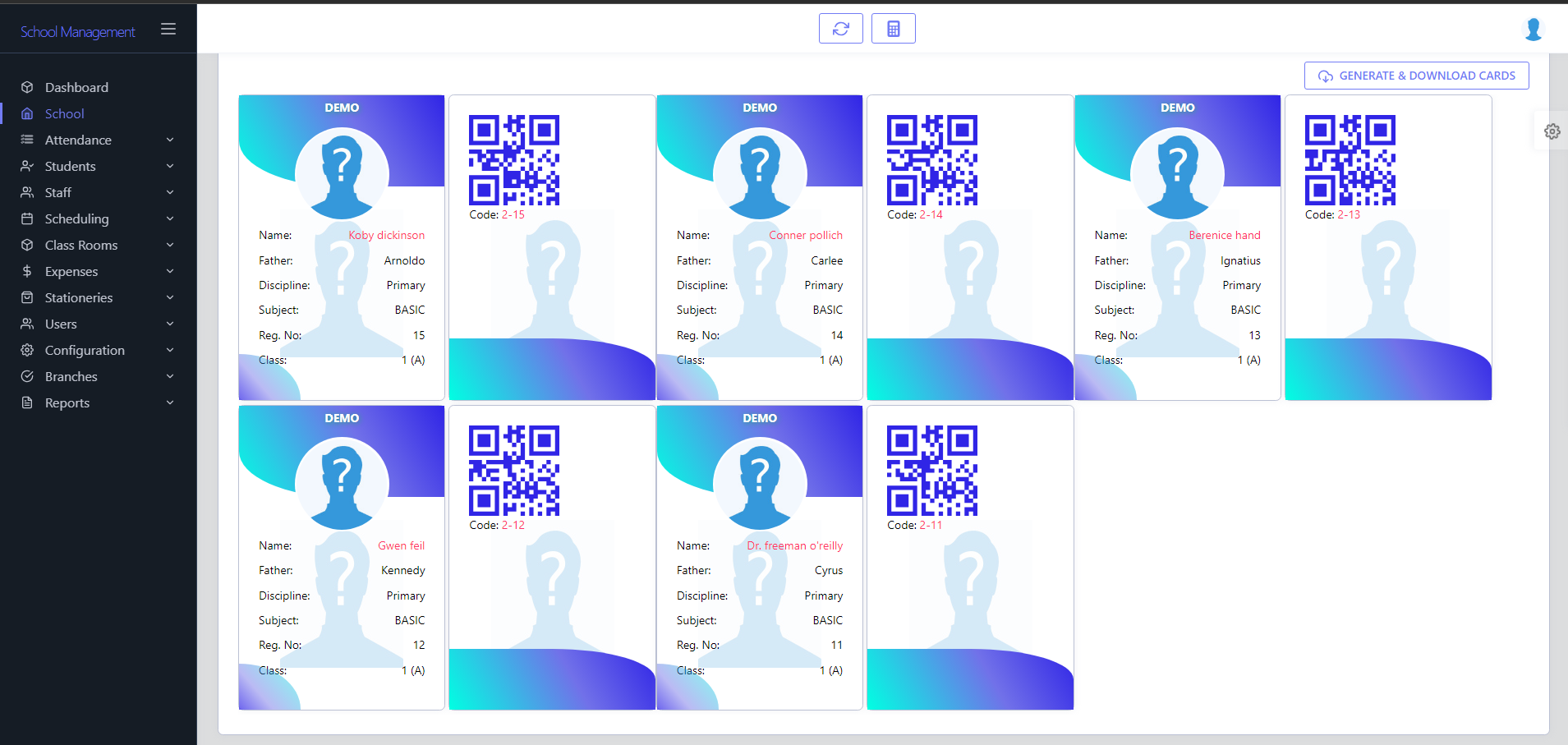Toggle the hamburger sidebar menu icon
This screenshot has width=1568, height=745.
click(x=168, y=29)
